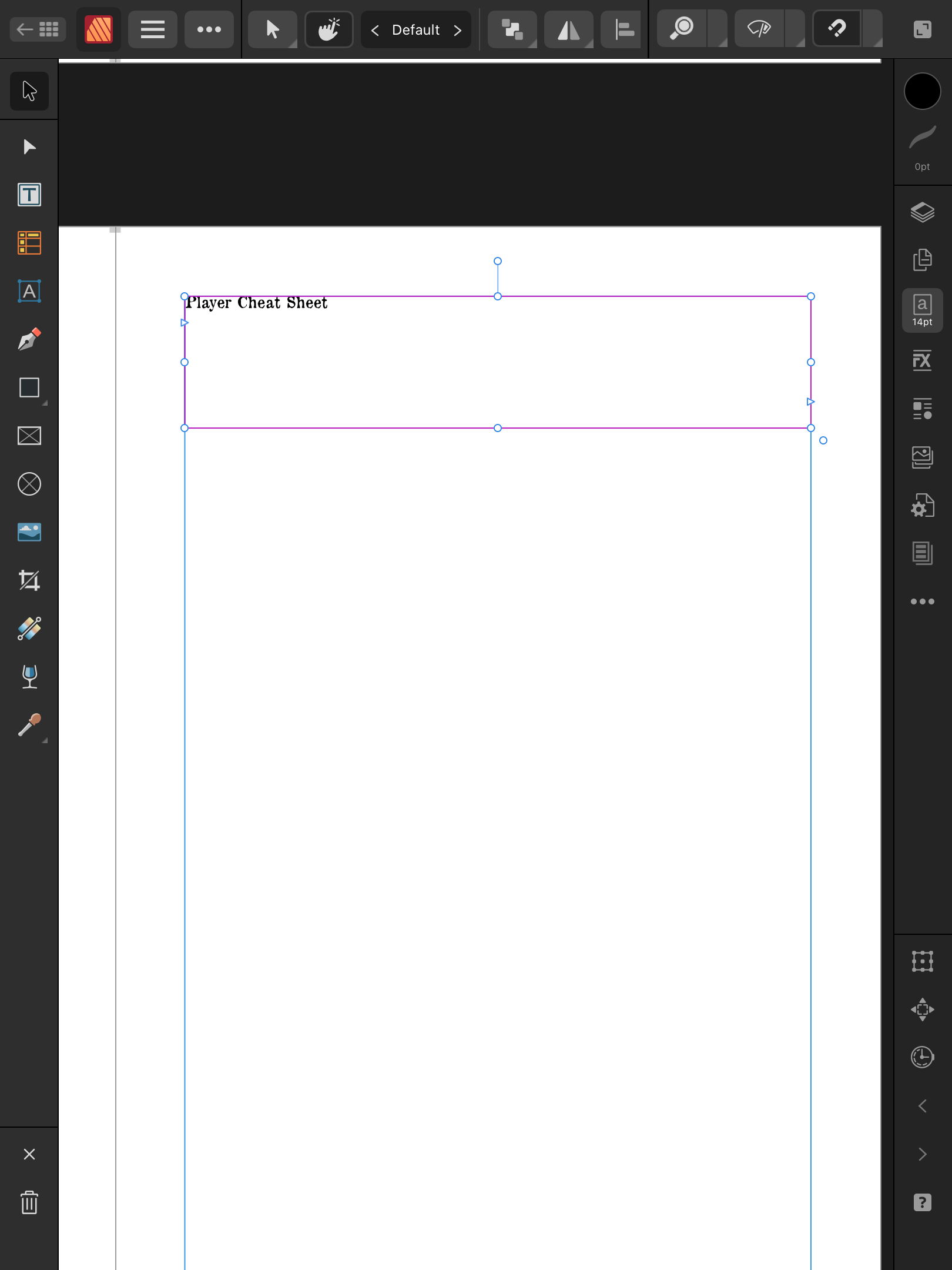Open the Text panel showing 14pt
The image size is (952, 1270).
923,310
